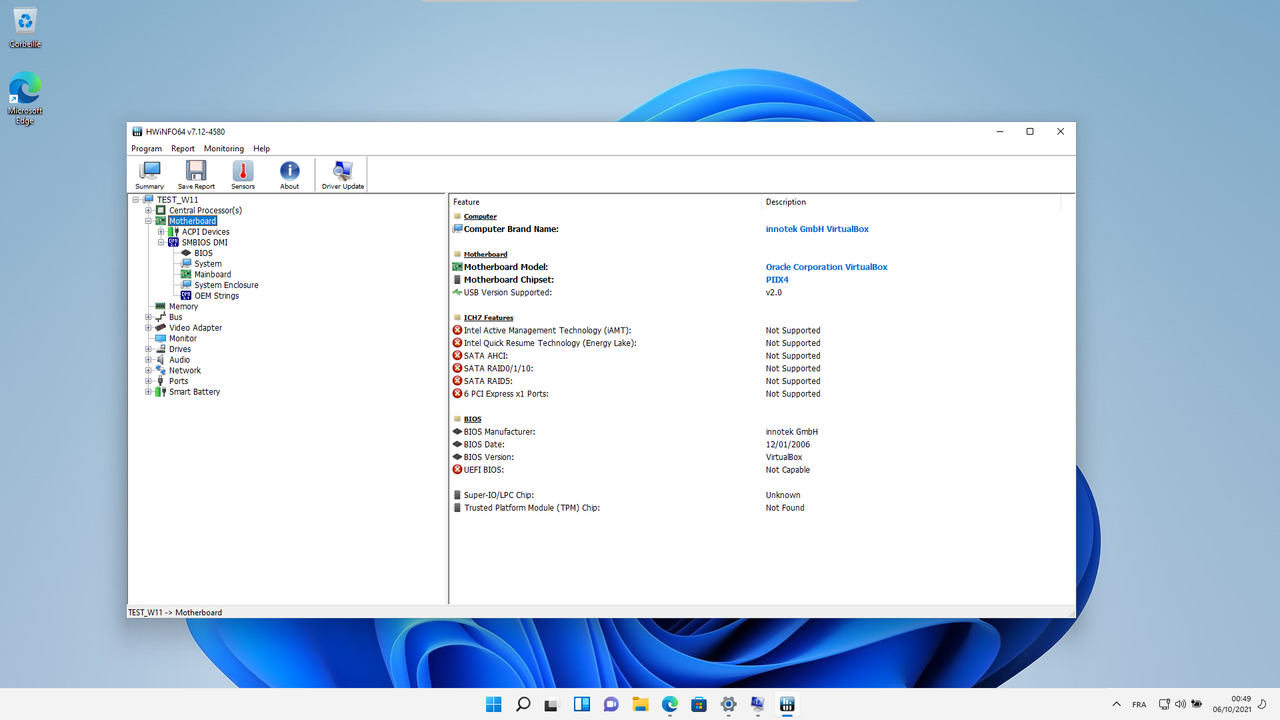Viewport: 1280px width, 720px height.
Task: Open the Recycle Bin desktop icon
Action: (x=25, y=28)
